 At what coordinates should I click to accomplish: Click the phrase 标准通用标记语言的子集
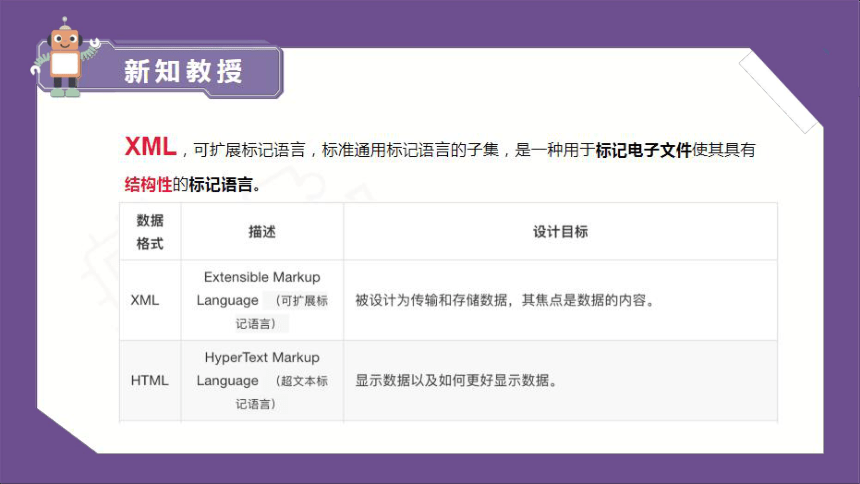point(410,150)
